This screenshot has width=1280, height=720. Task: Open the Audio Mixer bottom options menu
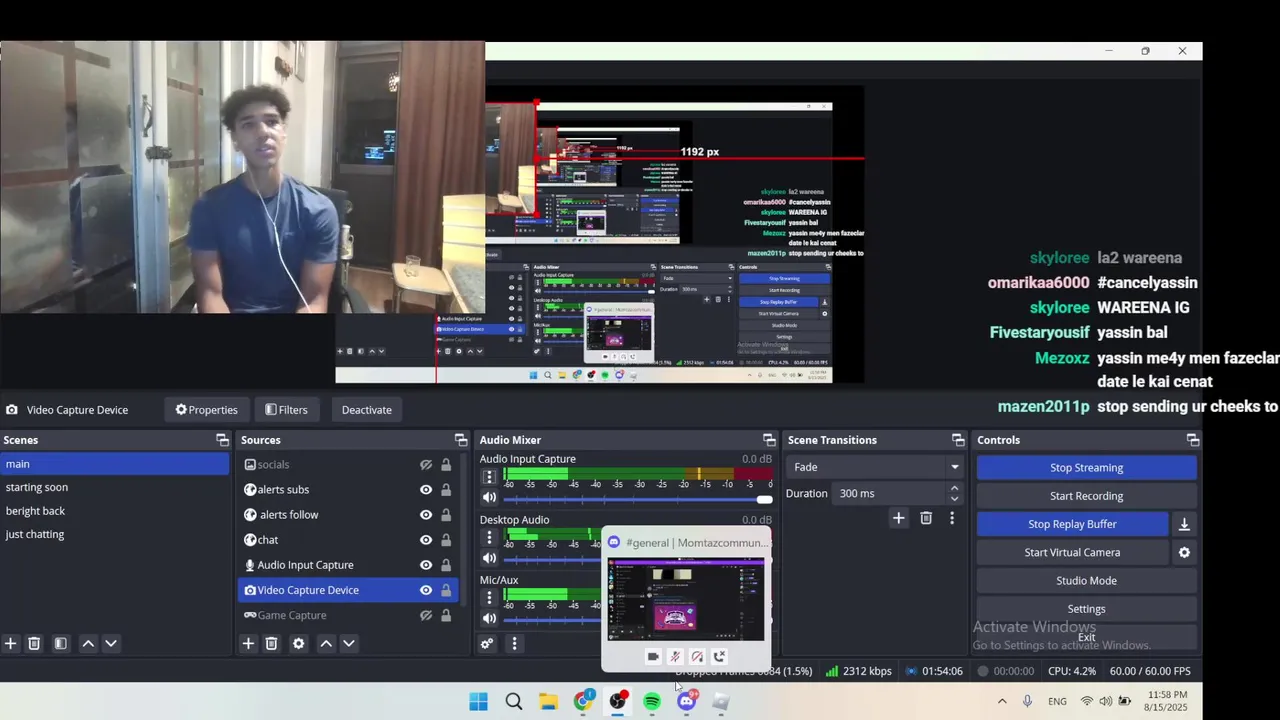pos(514,644)
